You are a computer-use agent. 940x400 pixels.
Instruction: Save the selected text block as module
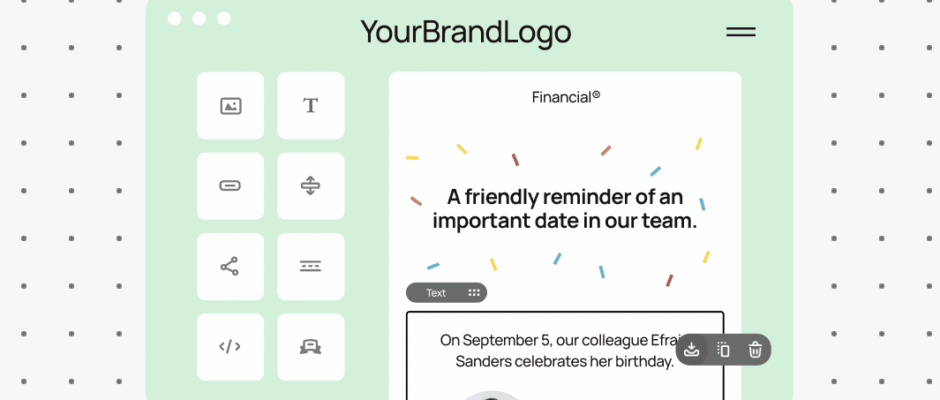pos(692,349)
